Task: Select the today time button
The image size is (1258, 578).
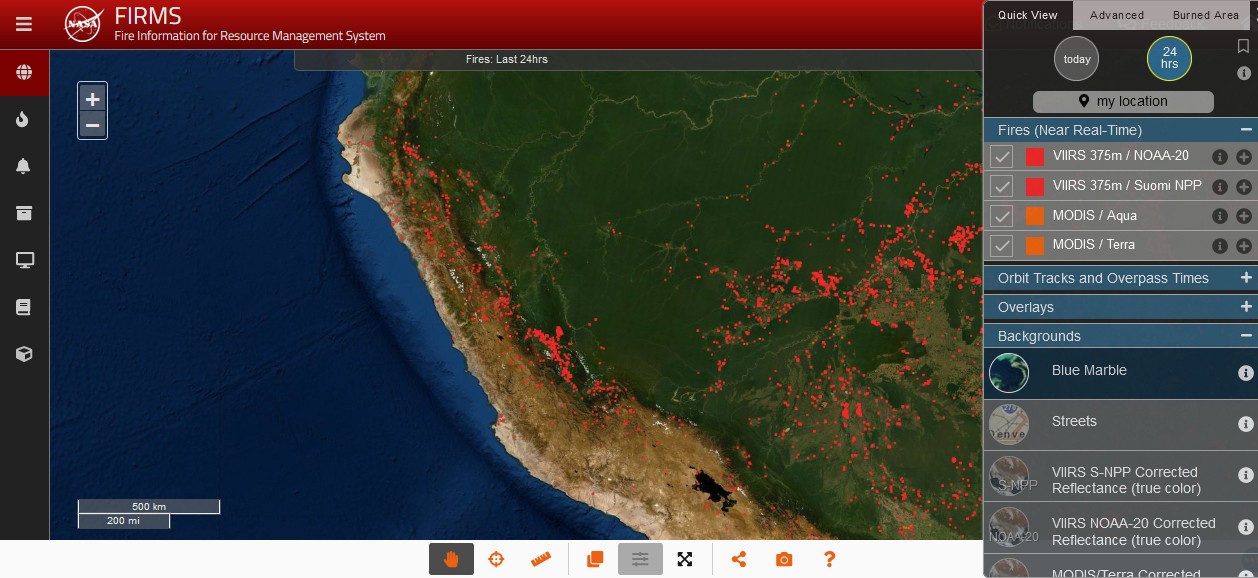Action: coord(1076,59)
